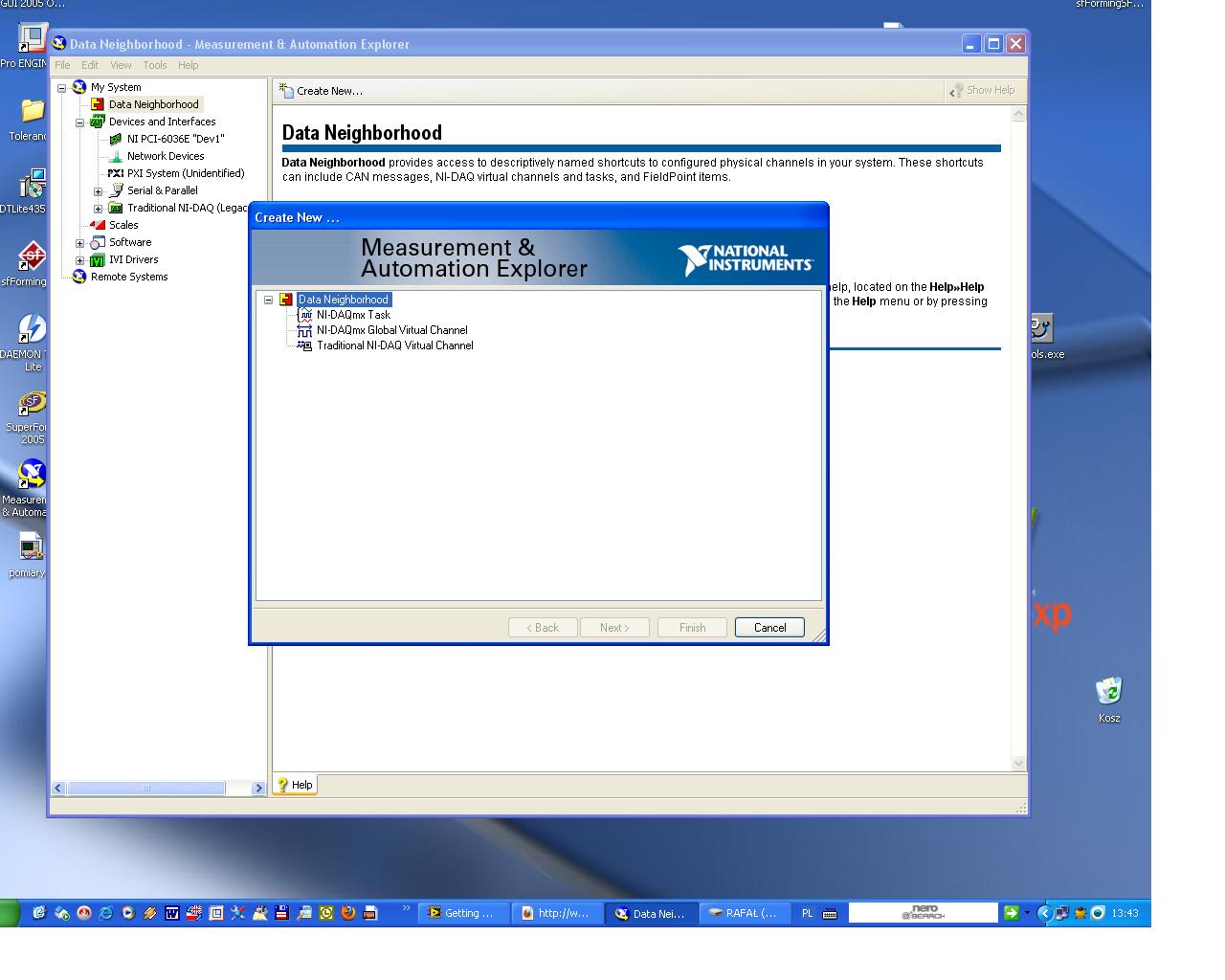Click the tree panel scroll-right arrow
The width and height of the screenshot is (1225, 980).
pos(258,789)
